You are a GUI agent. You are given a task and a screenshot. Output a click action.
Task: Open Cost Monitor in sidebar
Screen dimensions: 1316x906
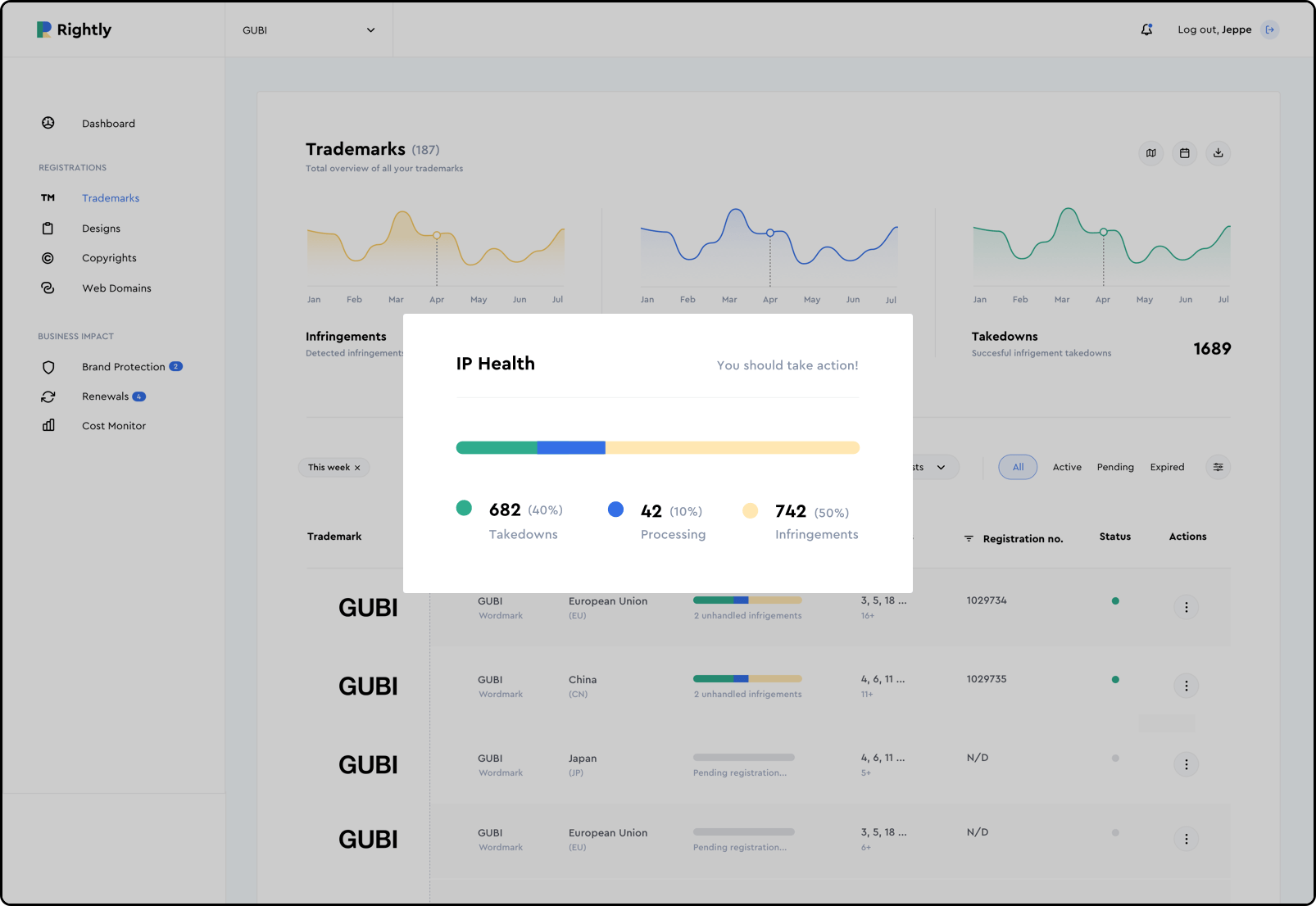click(114, 426)
